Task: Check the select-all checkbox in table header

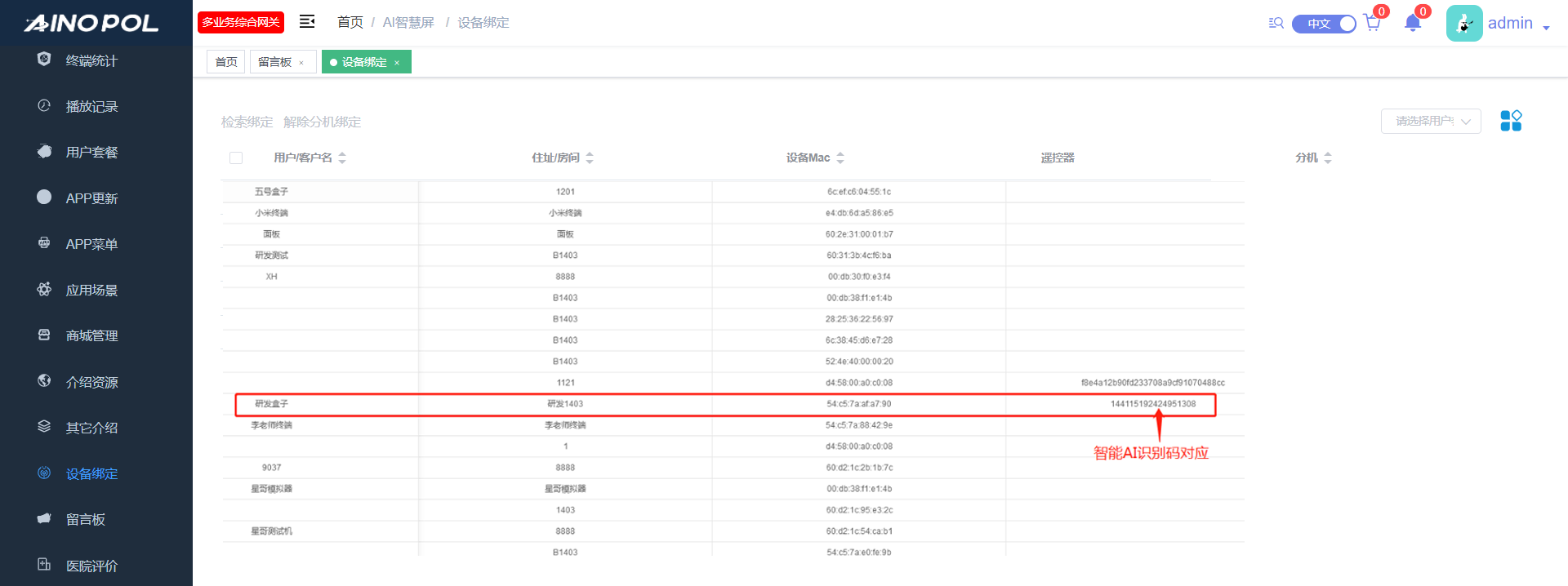Action: (x=236, y=158)
